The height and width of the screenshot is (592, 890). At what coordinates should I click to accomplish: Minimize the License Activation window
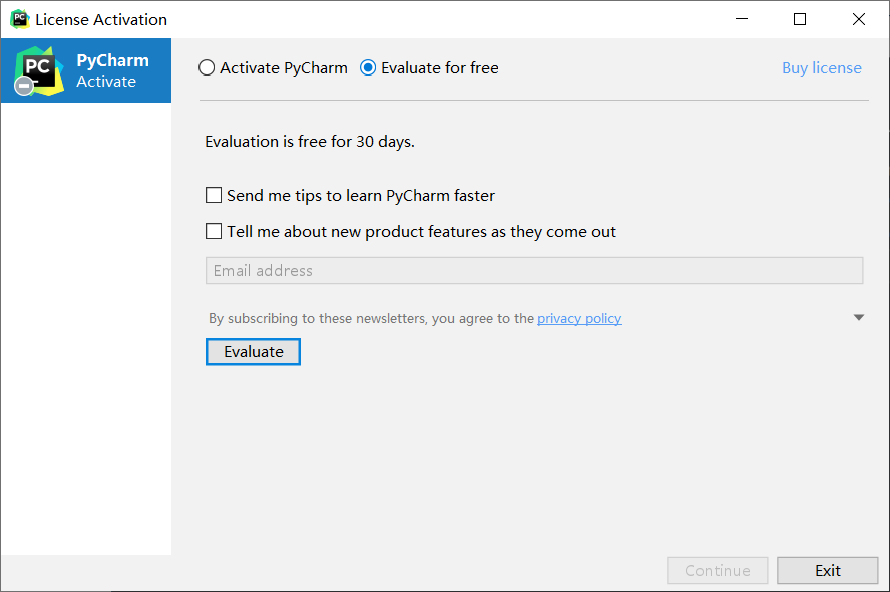pyautogui.click(x=742, y=19)
